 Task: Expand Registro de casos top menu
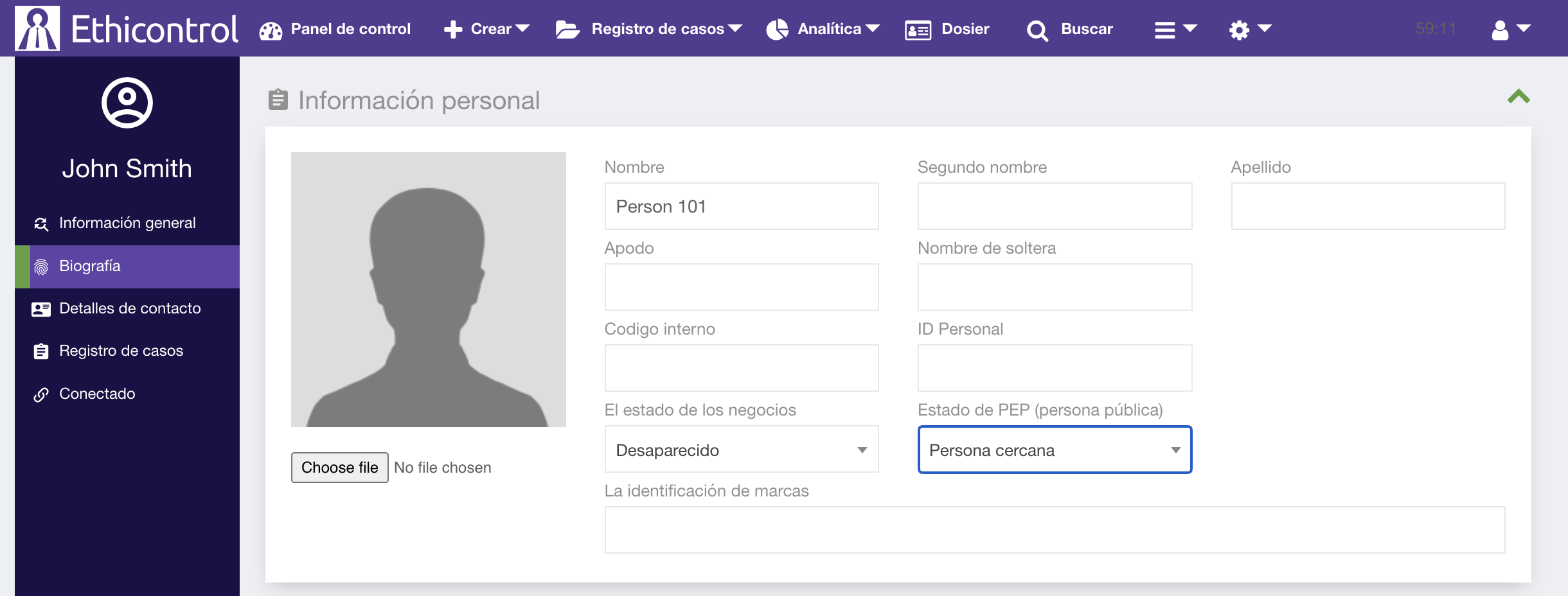[x=649, y=29]
